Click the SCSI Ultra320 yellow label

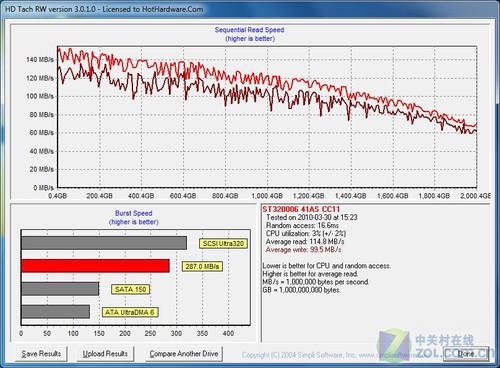tap(223, 244)
